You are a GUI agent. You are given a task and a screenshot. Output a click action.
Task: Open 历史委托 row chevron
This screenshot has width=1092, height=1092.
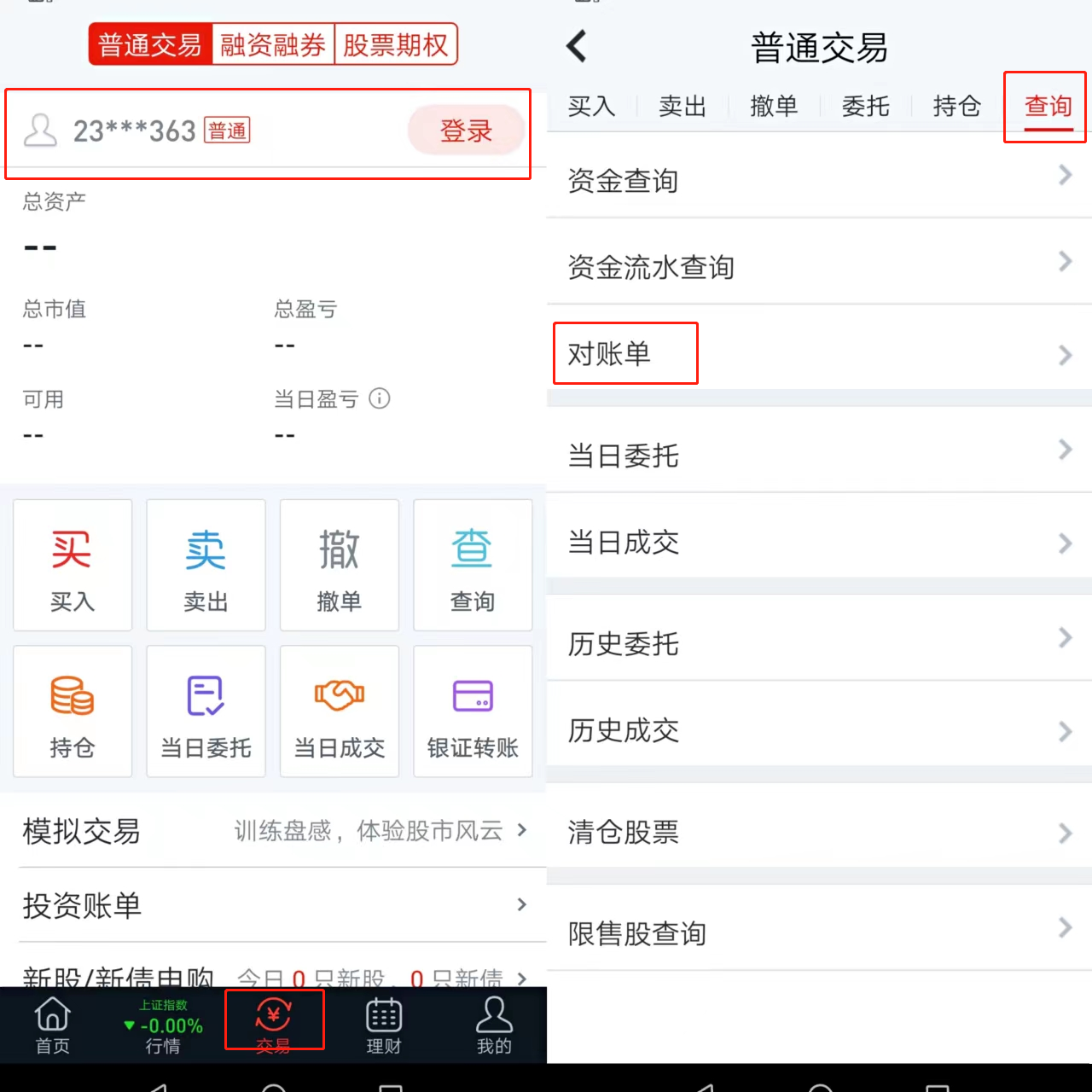point(1065,637)
